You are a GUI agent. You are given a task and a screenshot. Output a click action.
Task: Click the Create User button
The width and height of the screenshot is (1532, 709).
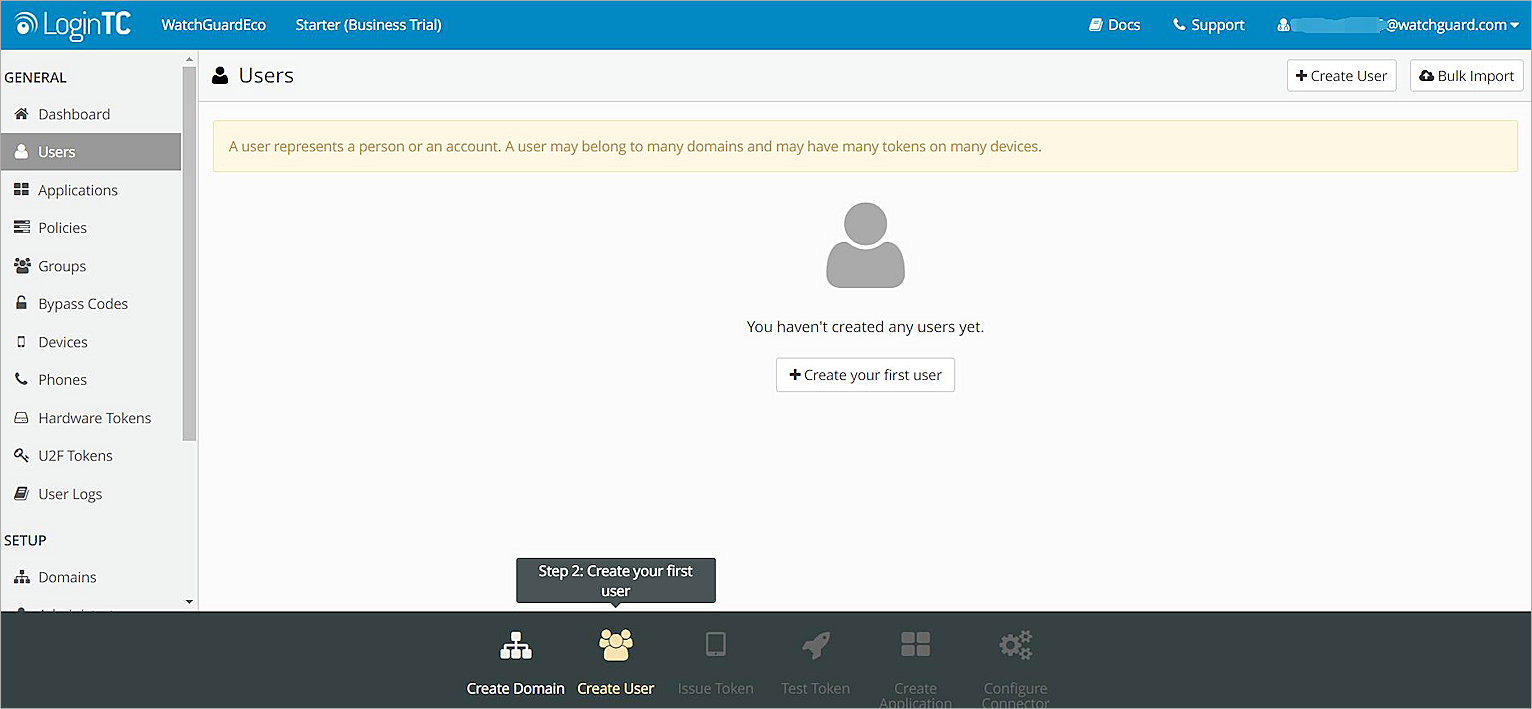point(1341,75)
